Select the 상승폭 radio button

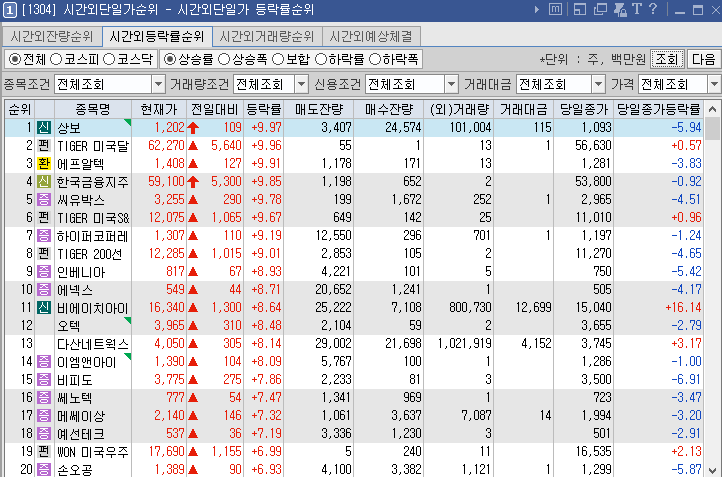(x=224, y=59)
